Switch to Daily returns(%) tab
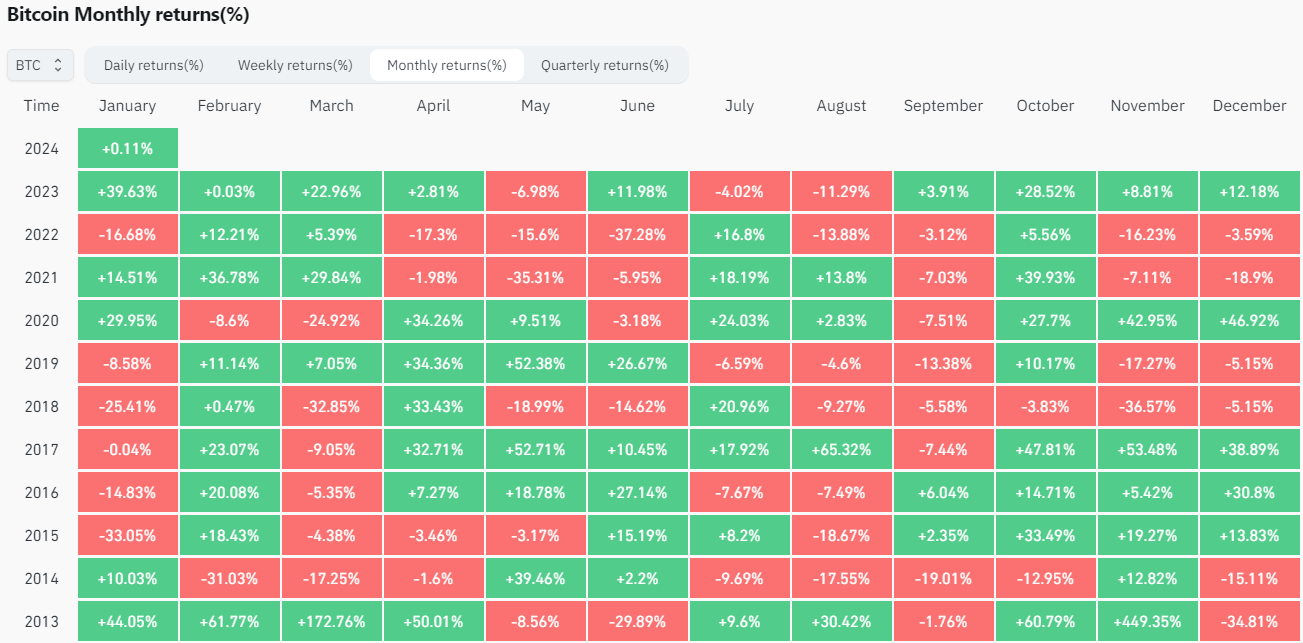The width and height of the screenshot is (1303, 643). [x=153, y=65]
